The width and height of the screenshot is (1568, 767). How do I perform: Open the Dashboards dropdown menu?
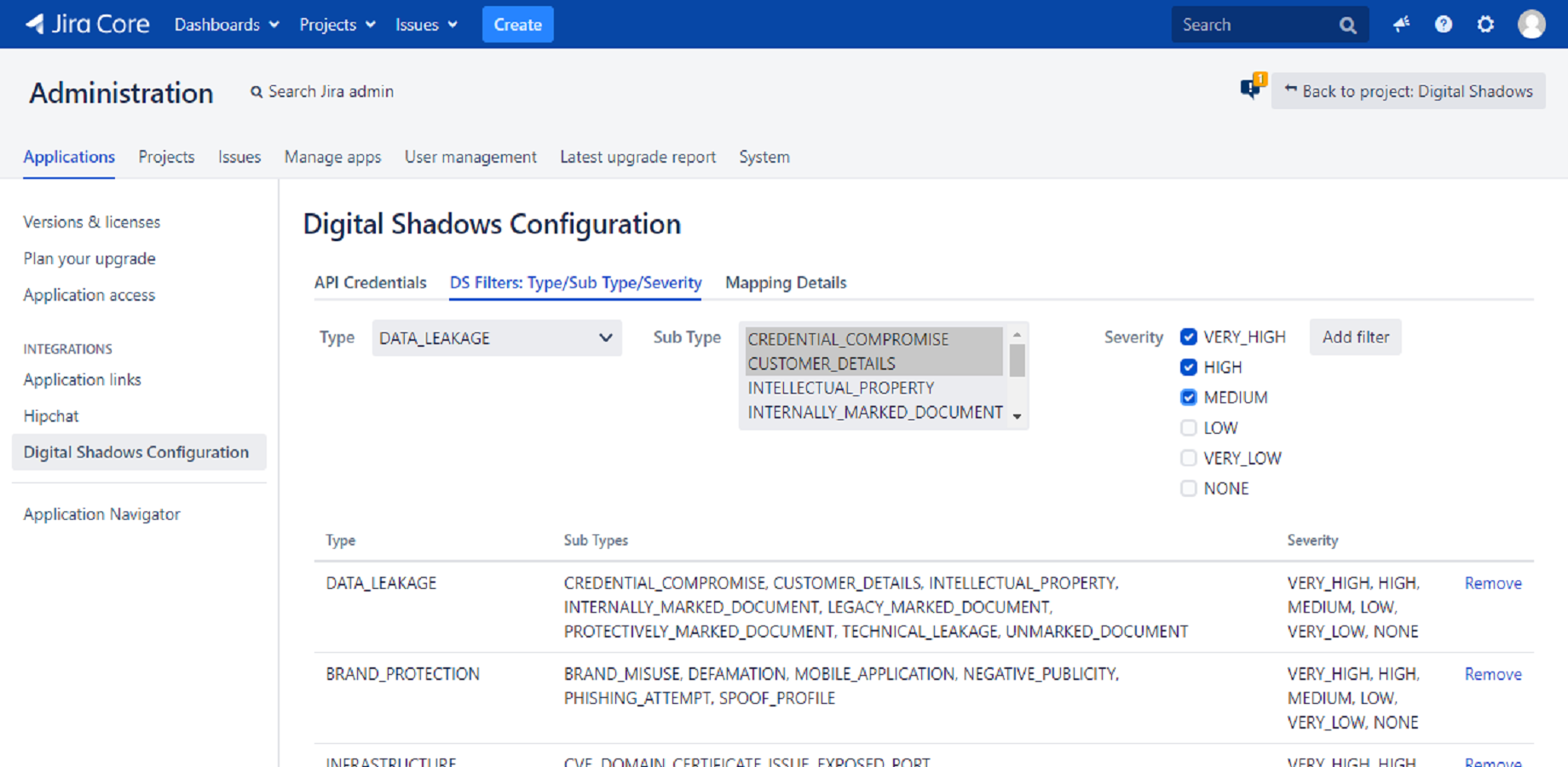point(227,25)
